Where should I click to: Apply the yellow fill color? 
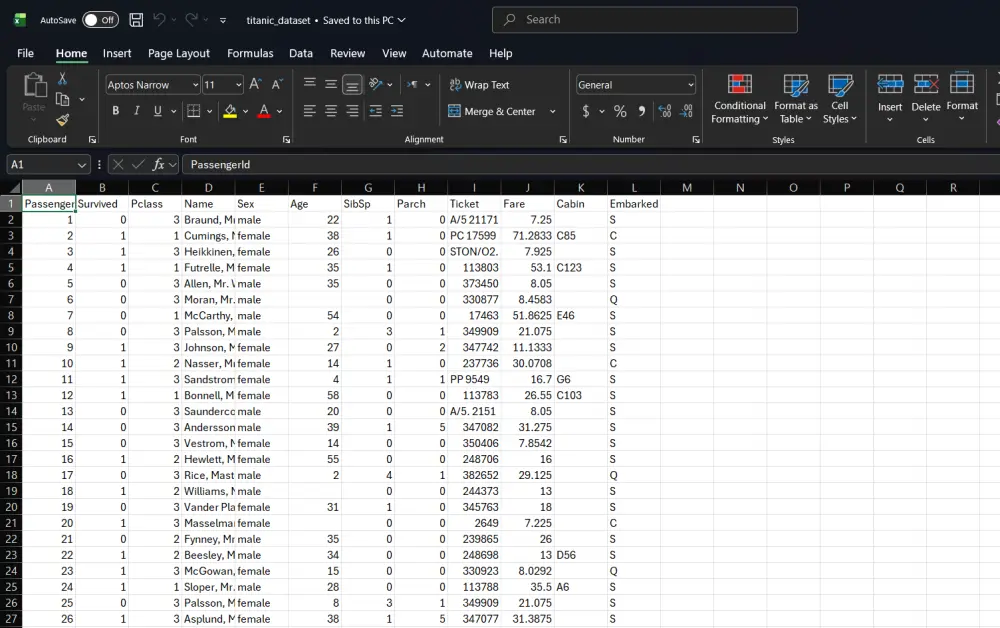[230, 112]
